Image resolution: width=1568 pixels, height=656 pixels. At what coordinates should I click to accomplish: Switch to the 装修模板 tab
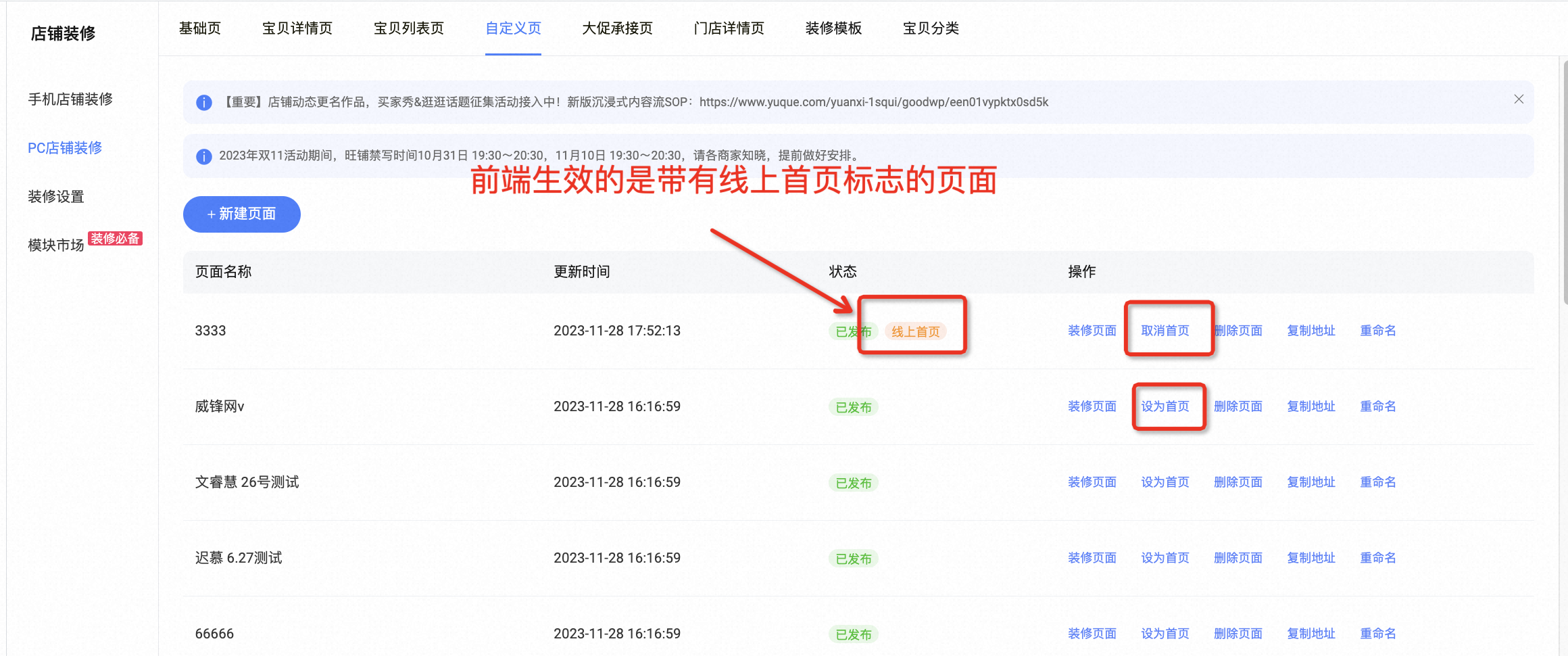point(833,28)
